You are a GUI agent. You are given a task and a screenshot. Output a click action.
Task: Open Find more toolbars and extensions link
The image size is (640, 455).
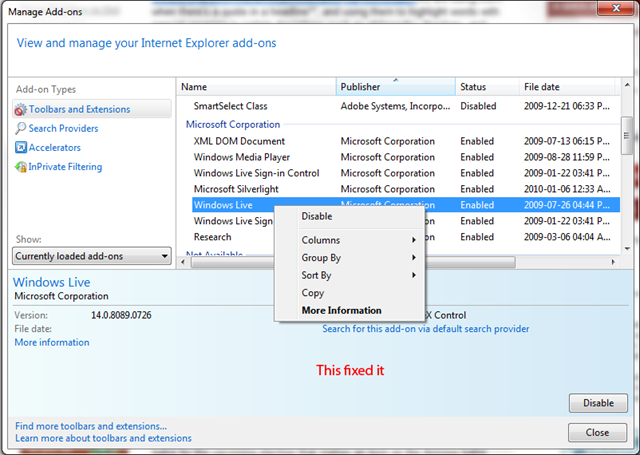click(91, 426)
